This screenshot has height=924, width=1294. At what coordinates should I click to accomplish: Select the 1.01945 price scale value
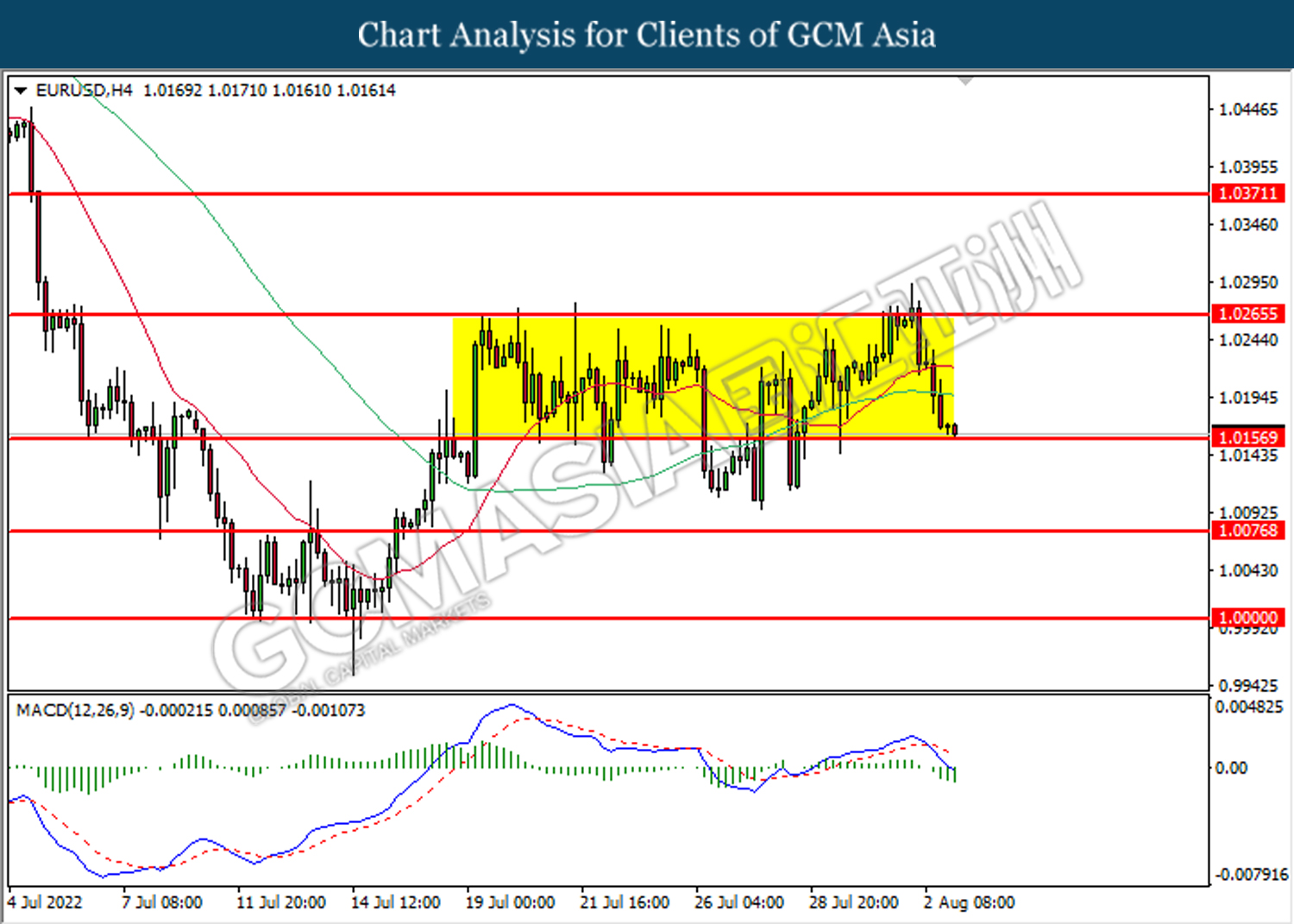pos(1248,398)
